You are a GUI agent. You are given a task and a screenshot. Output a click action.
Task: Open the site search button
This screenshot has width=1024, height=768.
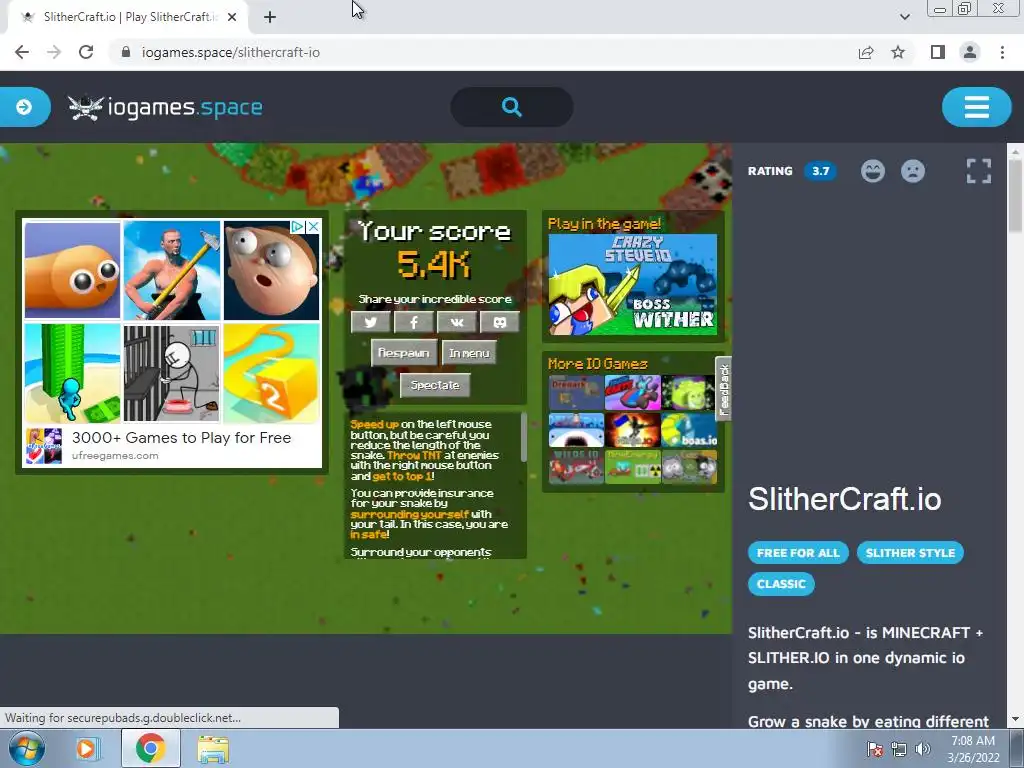click(512, 106)
